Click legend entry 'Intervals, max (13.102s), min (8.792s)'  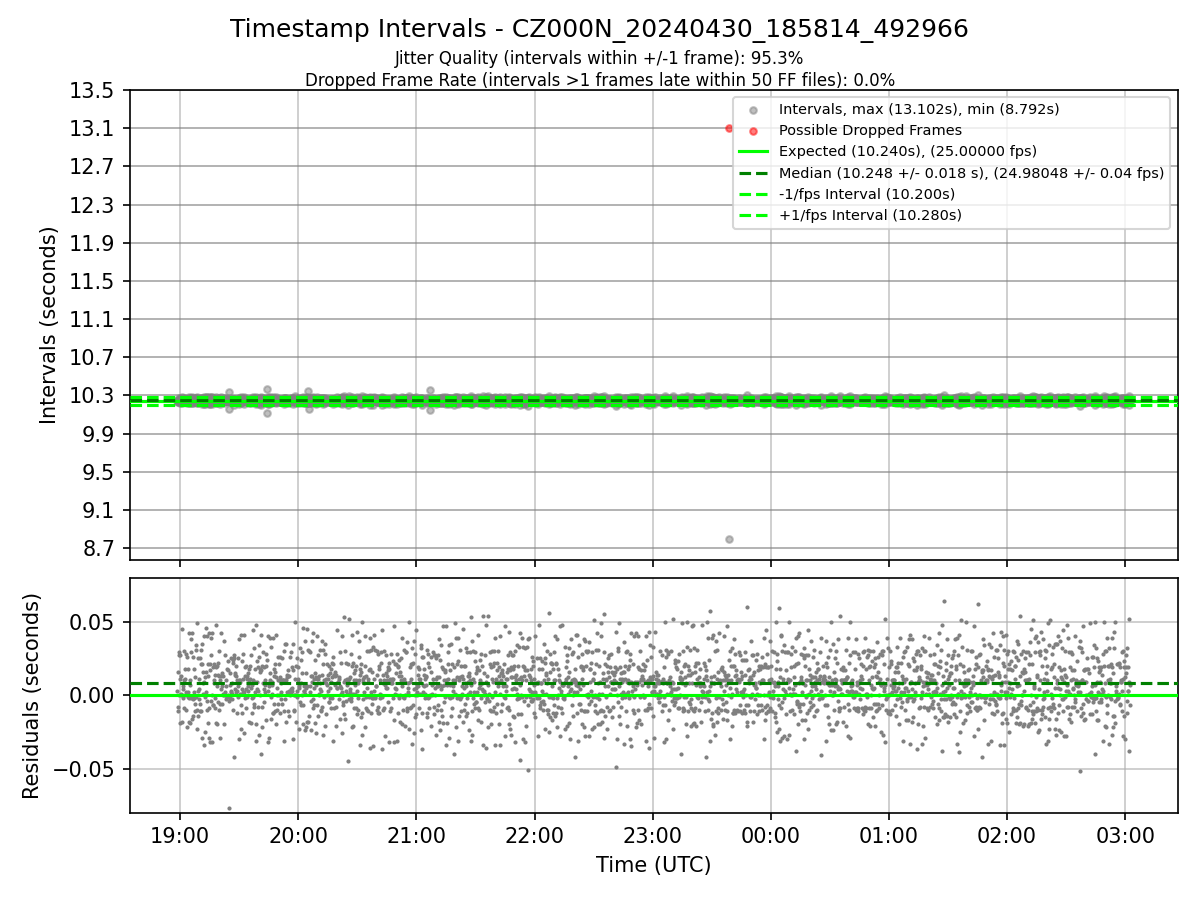[919, 109]
